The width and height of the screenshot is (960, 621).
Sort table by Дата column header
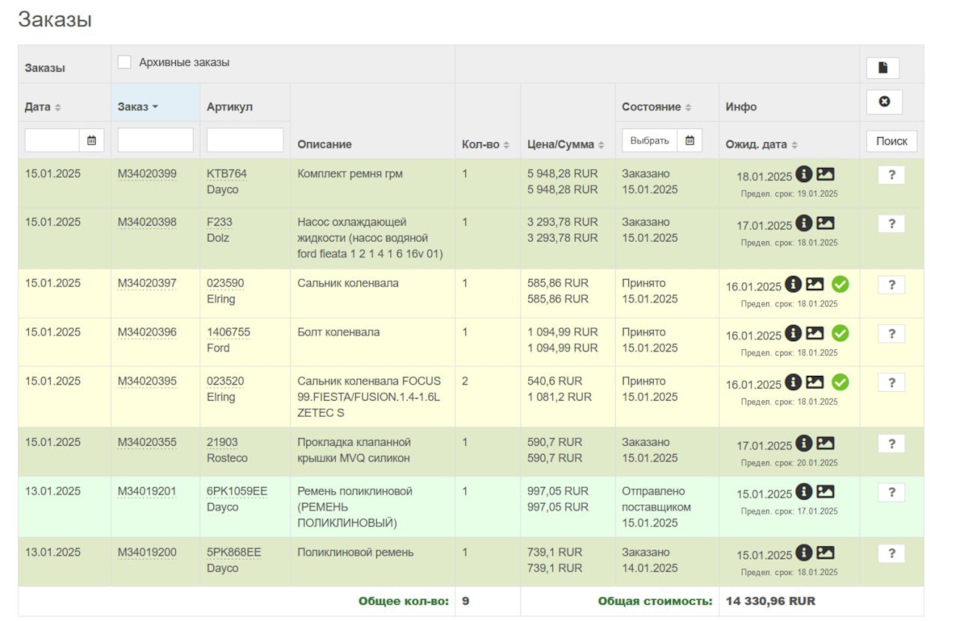[x=43, y=107]
